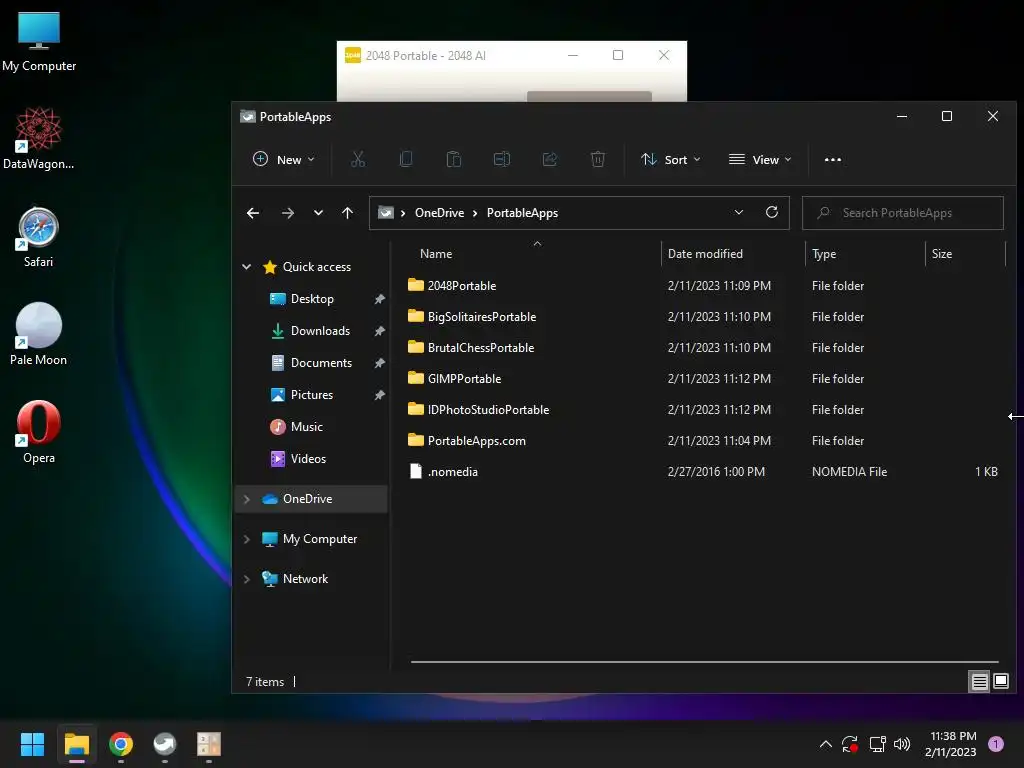
Task: Switch to the large thumbnails view button
Action: pos(1000,682)
